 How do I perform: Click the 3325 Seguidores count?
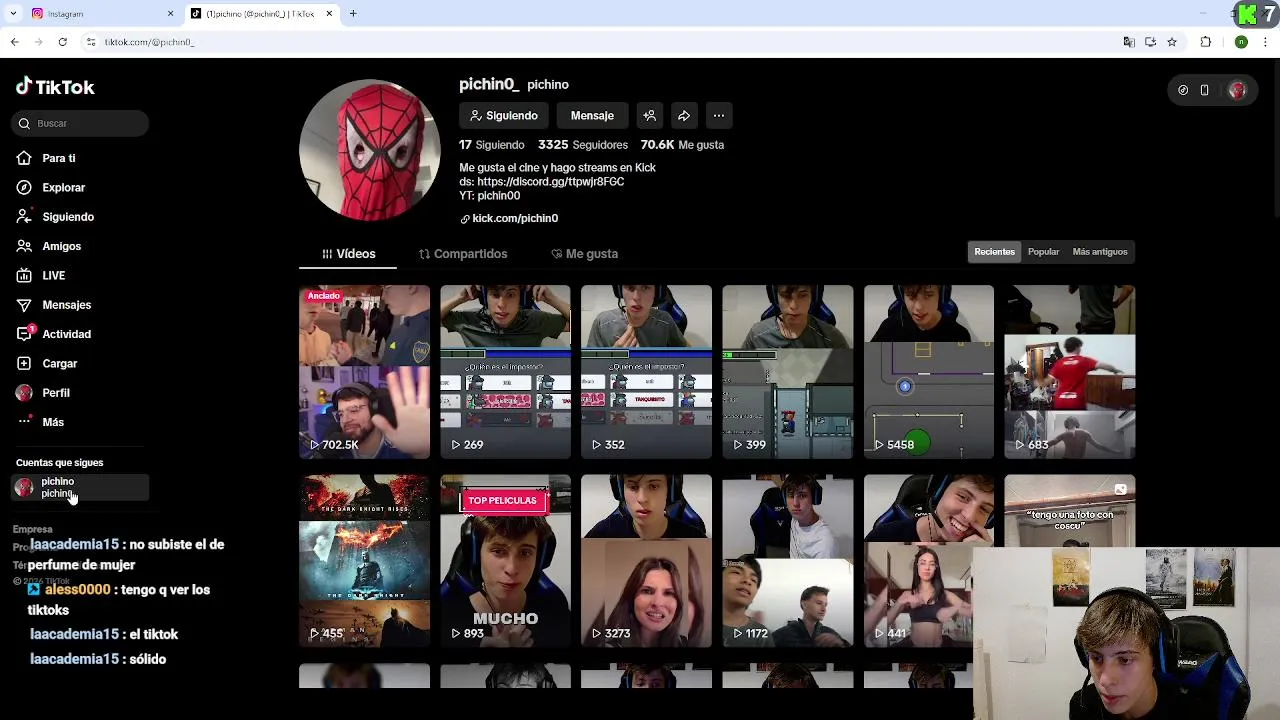click(x=583, y=145)
